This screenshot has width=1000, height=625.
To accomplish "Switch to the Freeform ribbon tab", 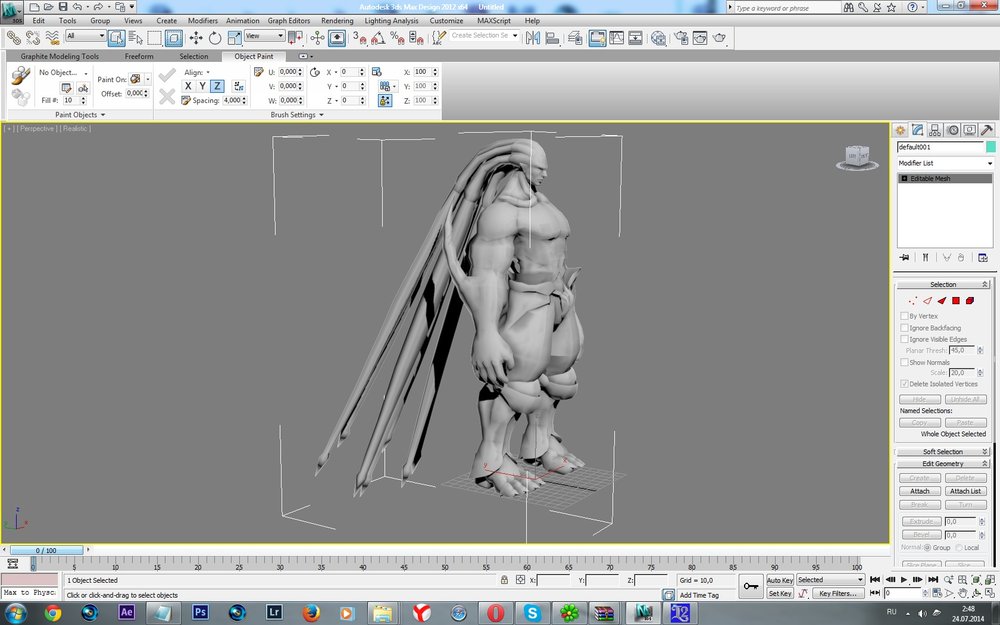I will (x=139, y=57).
